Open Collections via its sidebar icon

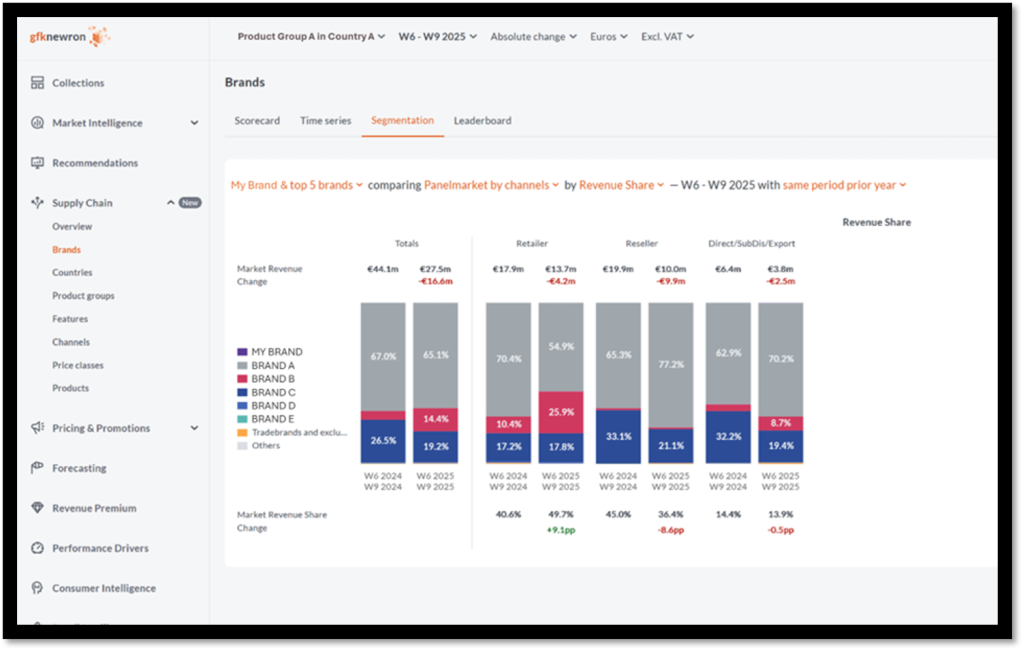[37, 83]
